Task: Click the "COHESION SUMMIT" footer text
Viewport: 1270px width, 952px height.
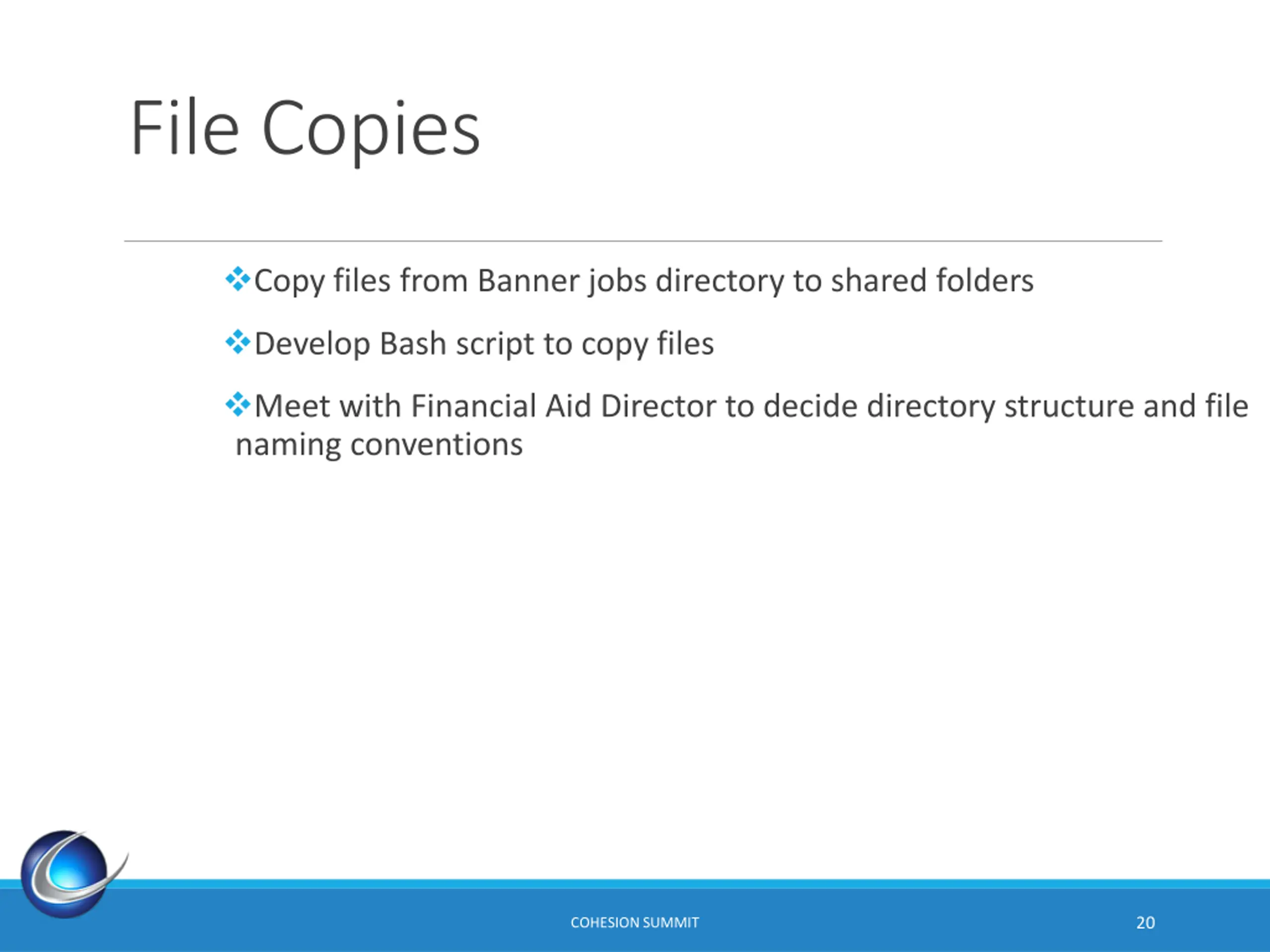Action: tap(635, 922)
